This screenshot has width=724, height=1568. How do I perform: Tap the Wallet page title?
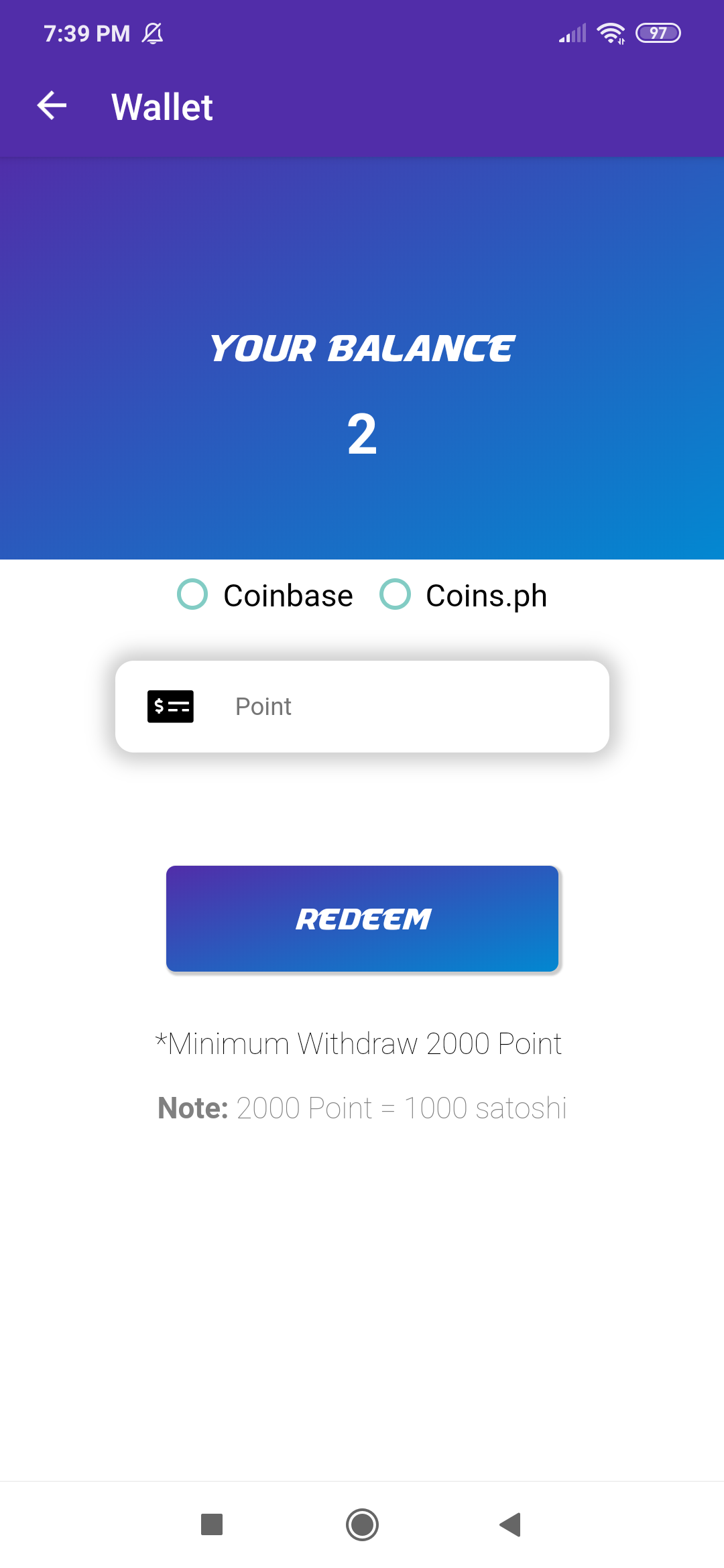162,107
